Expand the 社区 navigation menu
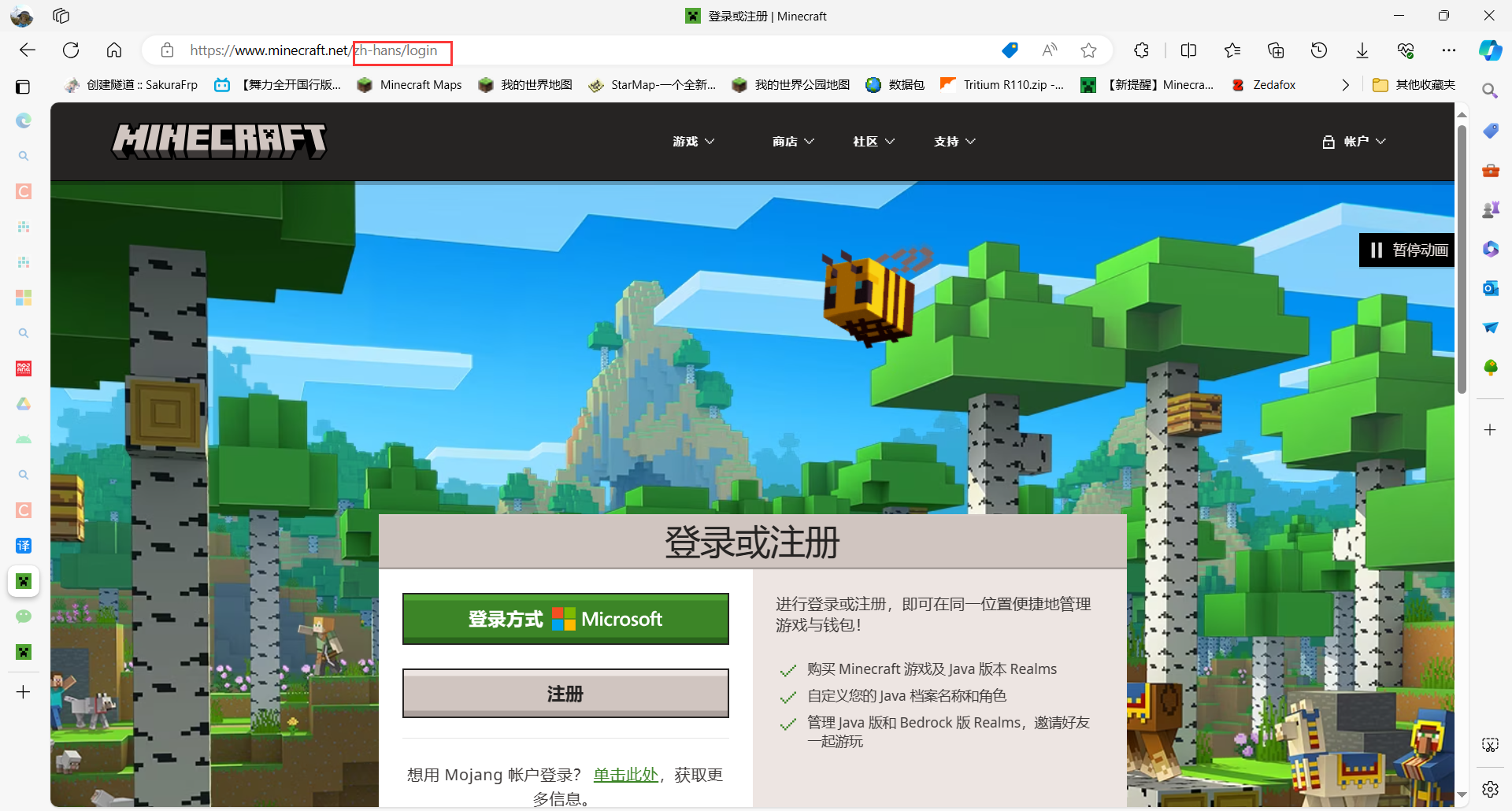Screen dimensions: 1512x811 click(873, 142)
